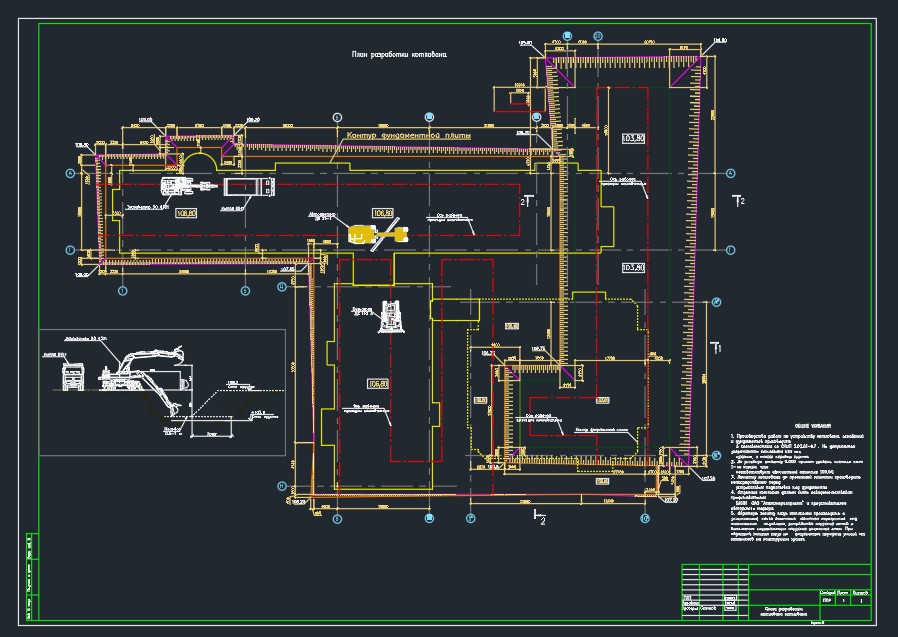Image resolution: width=898 pixels, height=637 pixels.
Task: Select the grader leader label text
Action: click(321, 217)
